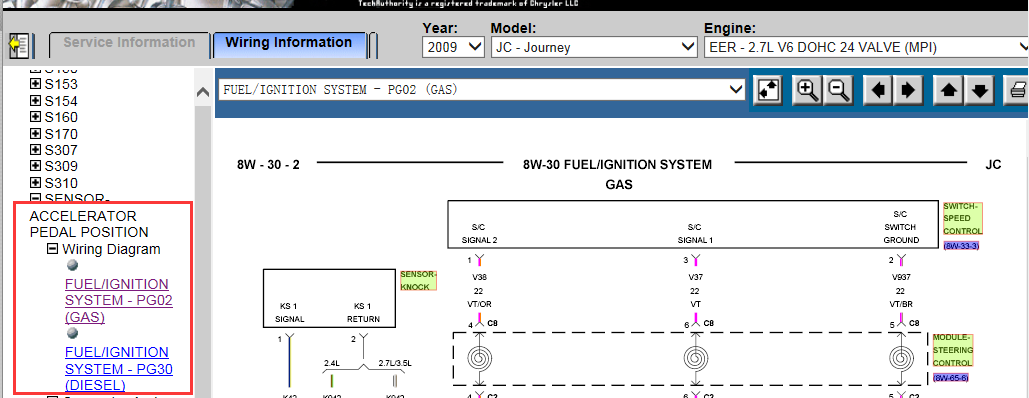Screen dimensions: 1029x398
Task: Follow the (8W-33-3) diagram reference
Action: pos(961,246)
